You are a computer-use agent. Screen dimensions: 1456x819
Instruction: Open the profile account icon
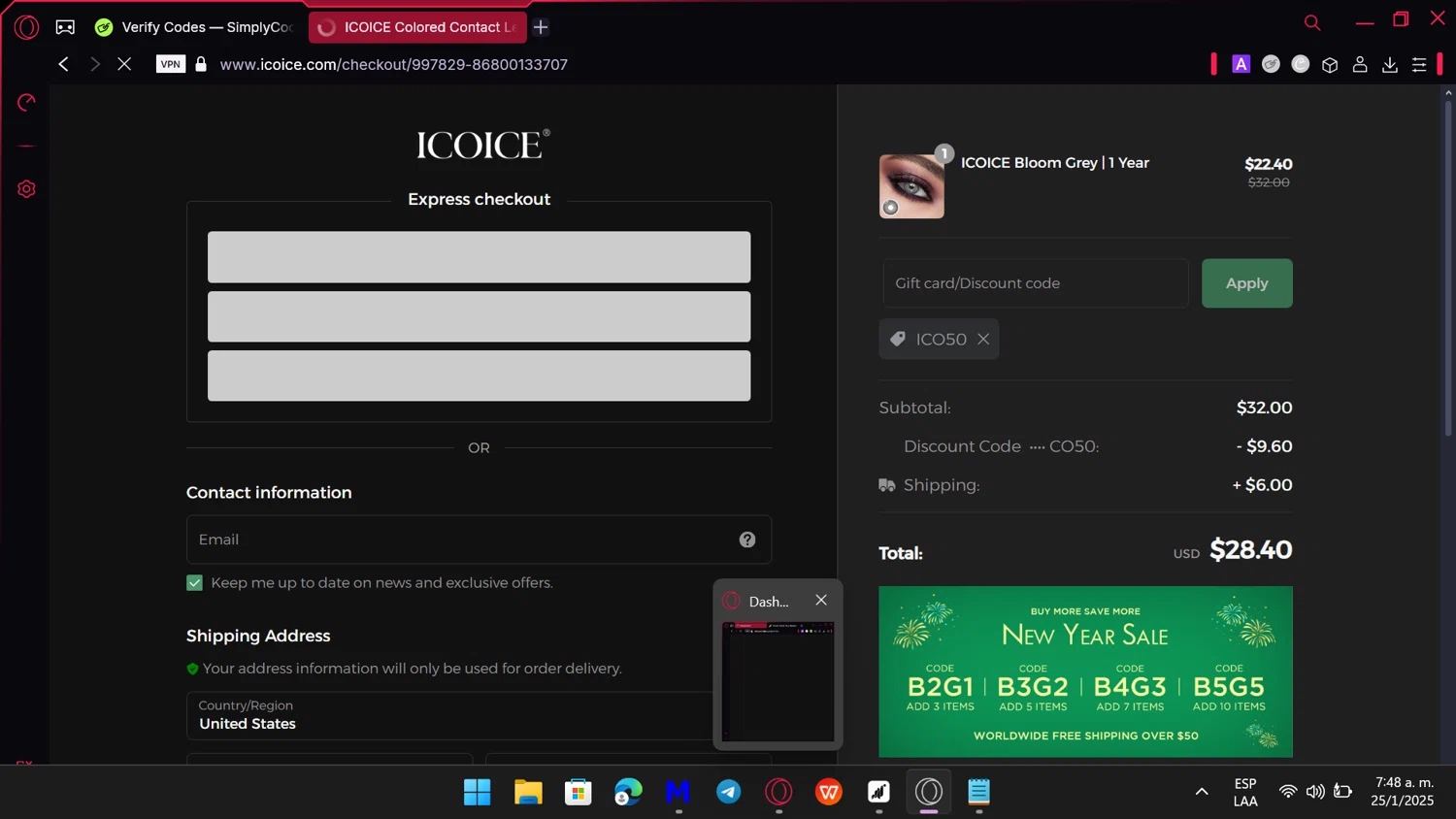[x=1360, y=64]
